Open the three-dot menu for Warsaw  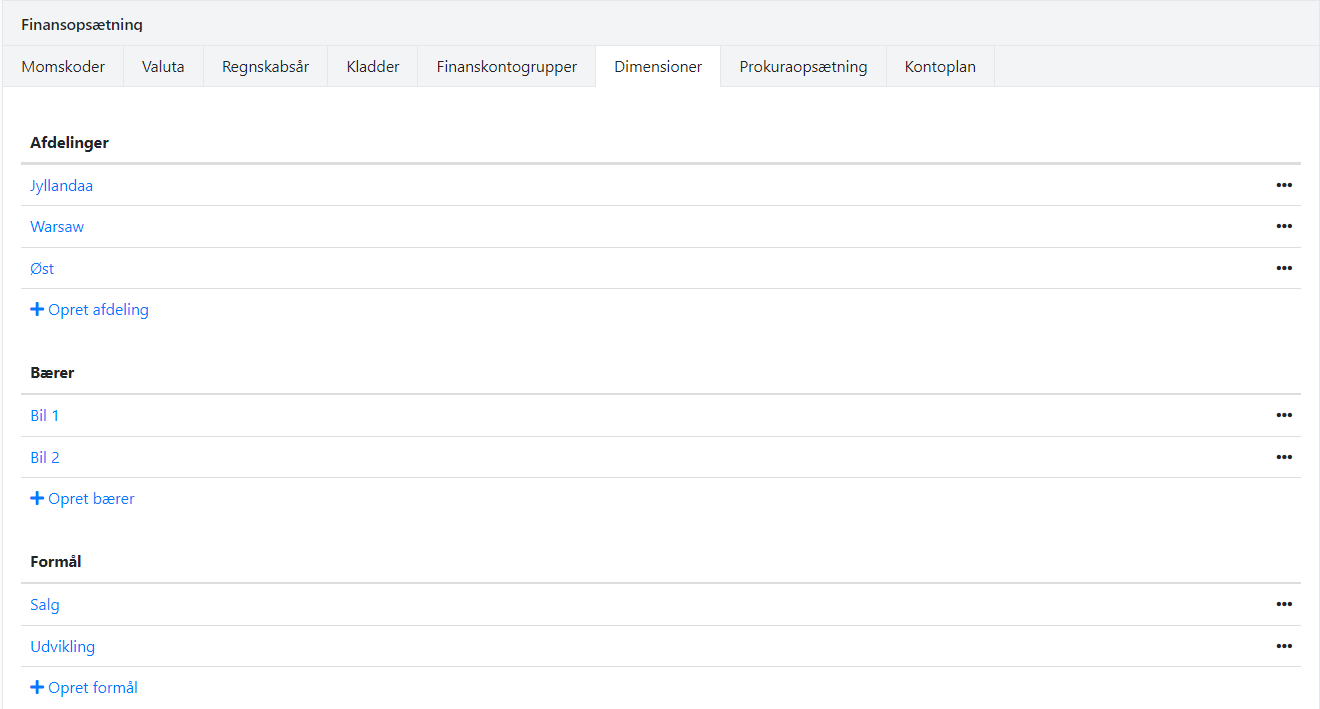coord(1284,227)
